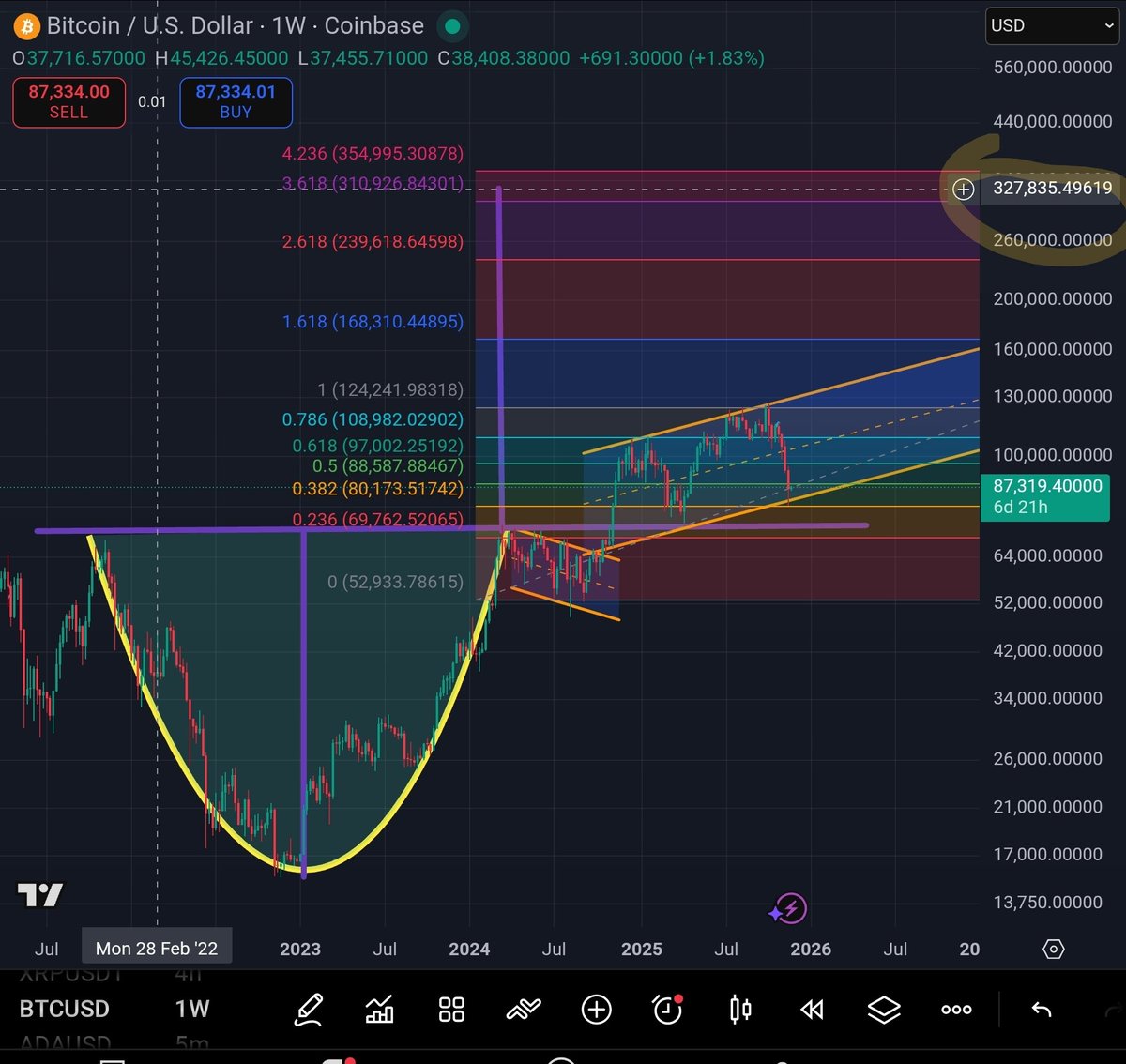Start Bar Replay with the rewind icon
The image size is (1126, 1064).
[811, 1010]
